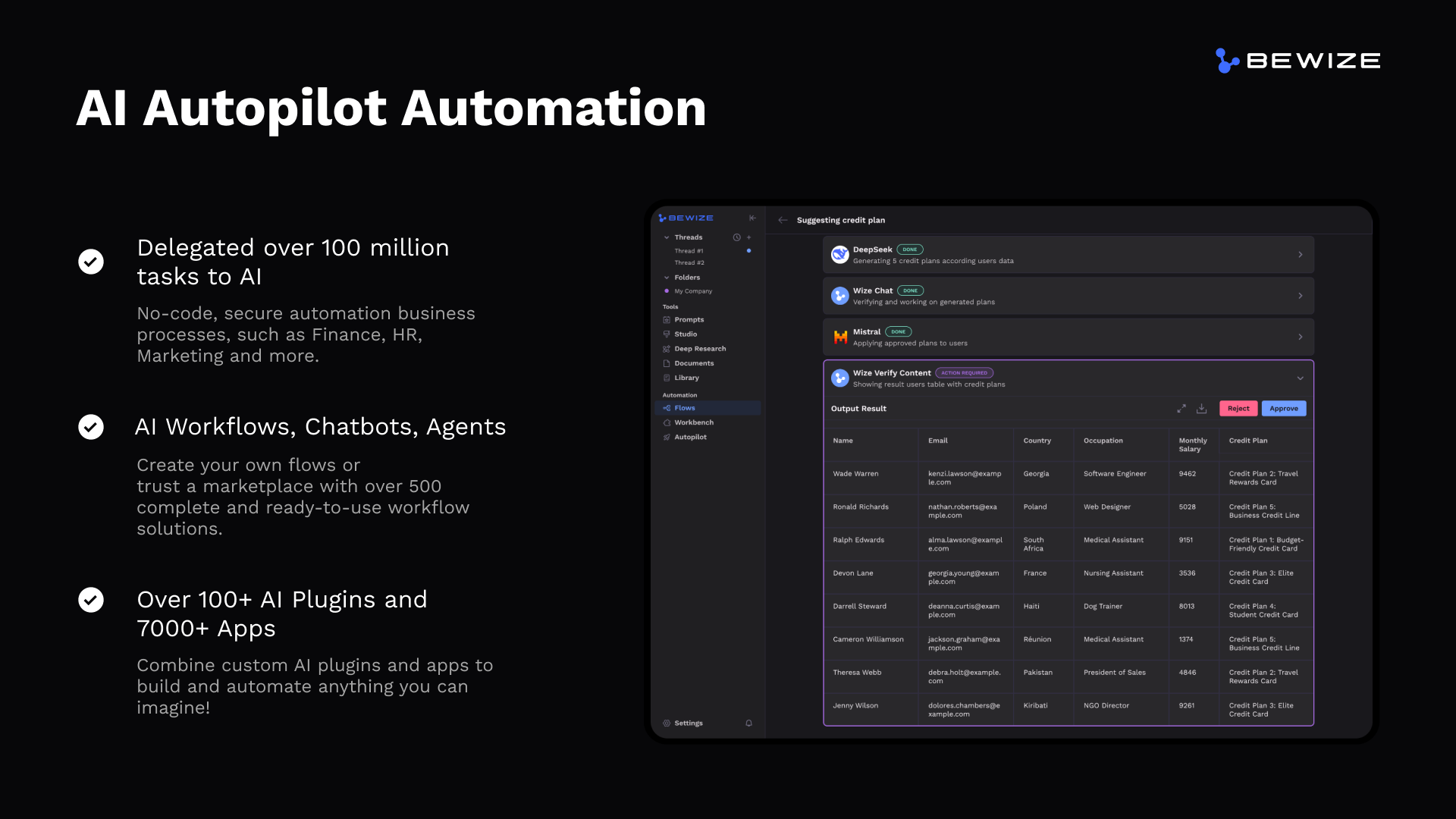
Task: Collapse the Folders section chevron
Action: coord(667,278)
